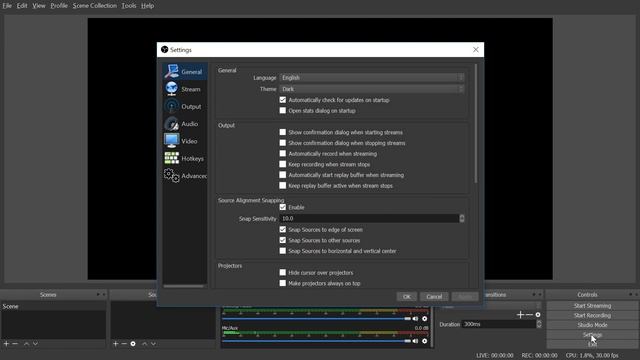640x360 pixels.
Task: Open the Tools menu
Action: (x=129, y=6)
